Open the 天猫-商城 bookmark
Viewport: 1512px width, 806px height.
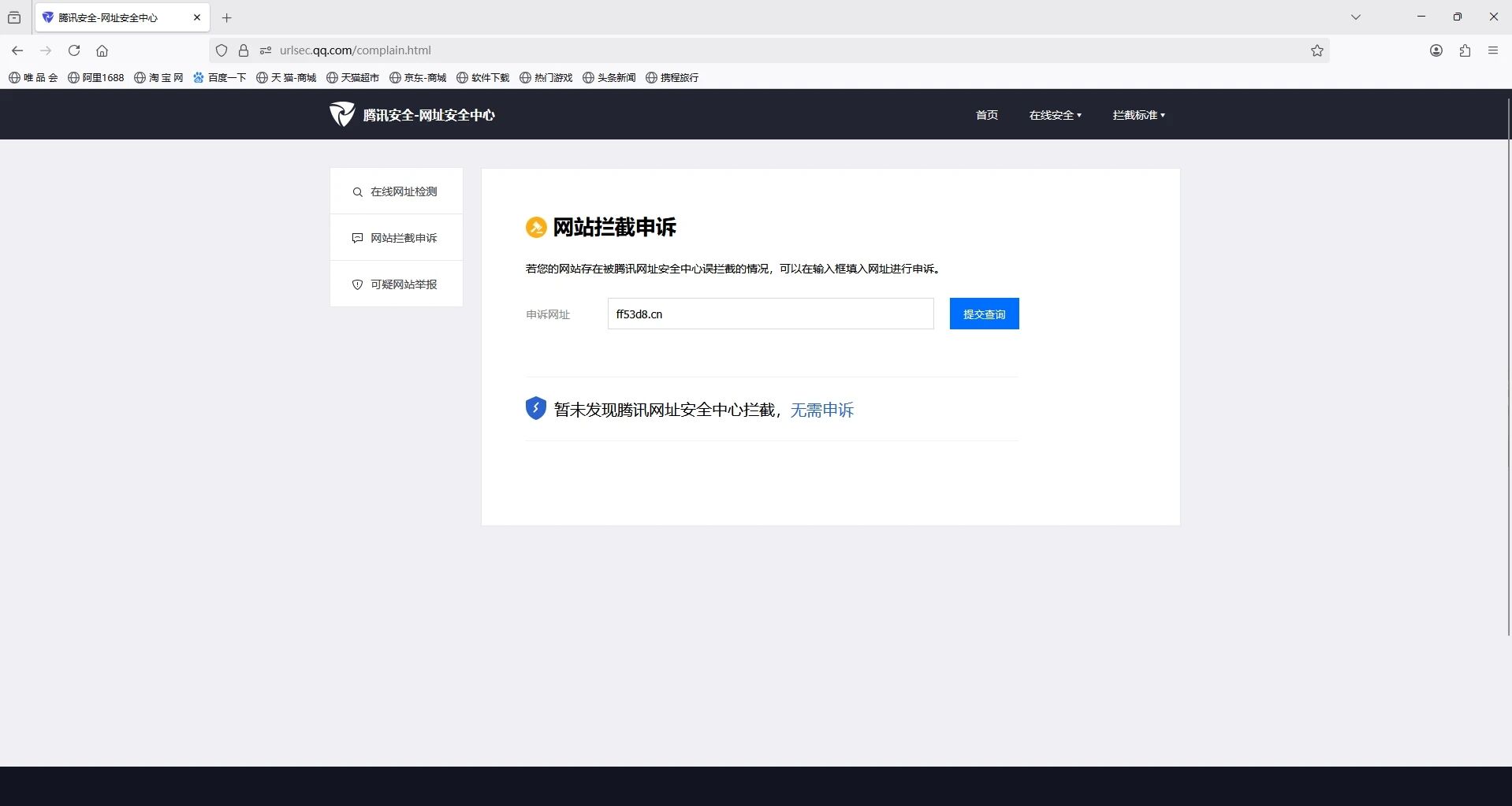tap(286, 77)
